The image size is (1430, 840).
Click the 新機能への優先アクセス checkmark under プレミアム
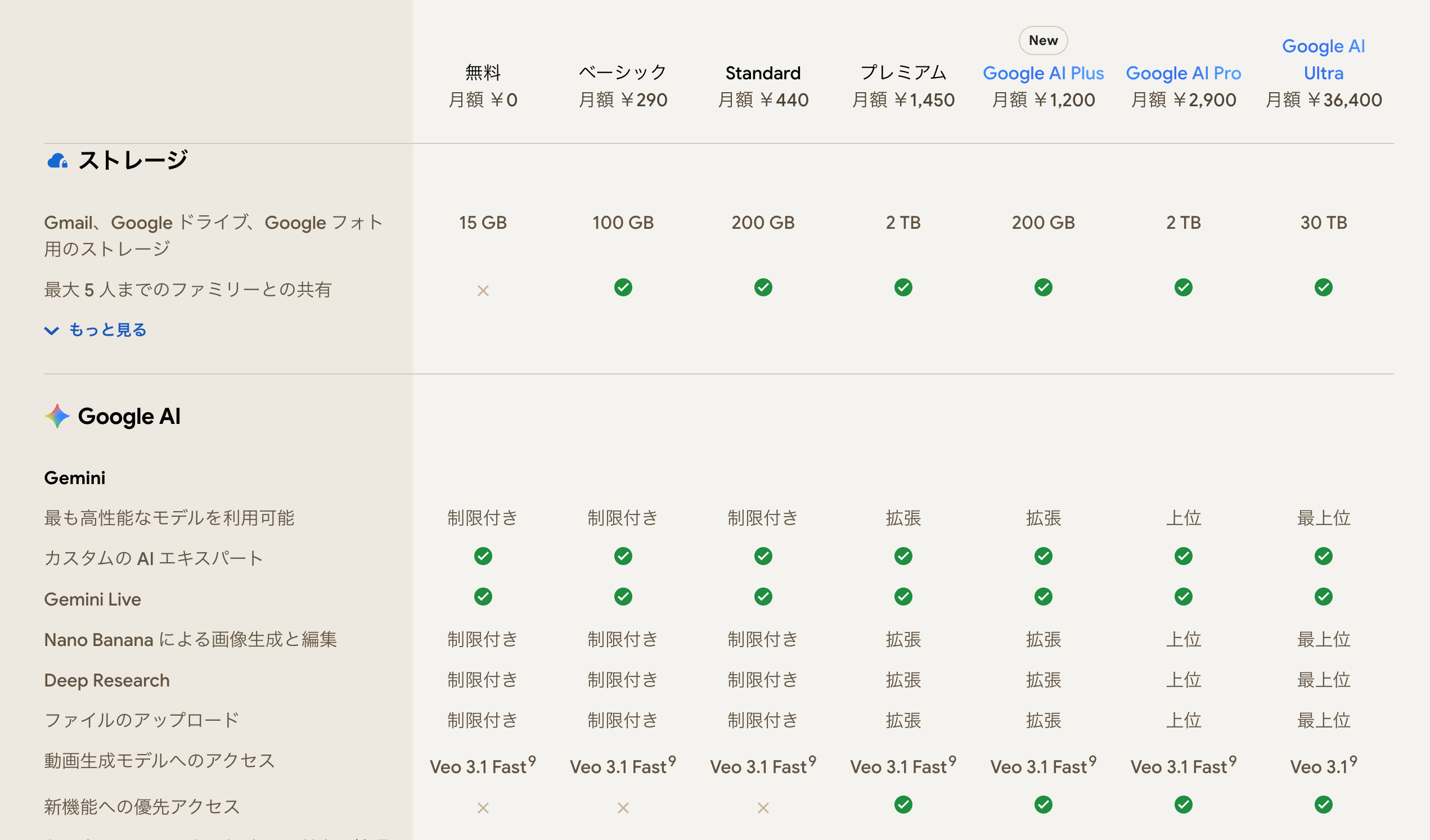(x=903, y=804)
